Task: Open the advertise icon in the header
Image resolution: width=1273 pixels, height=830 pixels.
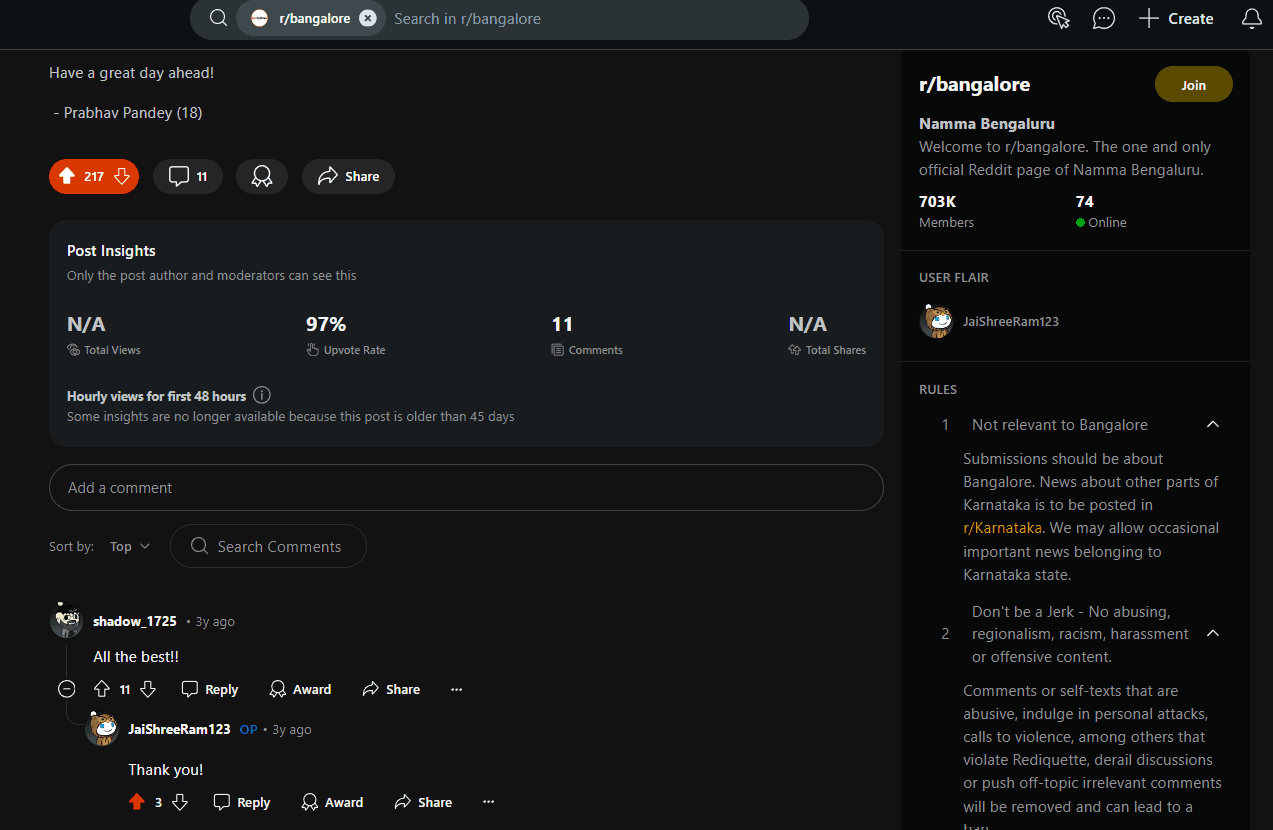Action: click(x=1058, y=18)
